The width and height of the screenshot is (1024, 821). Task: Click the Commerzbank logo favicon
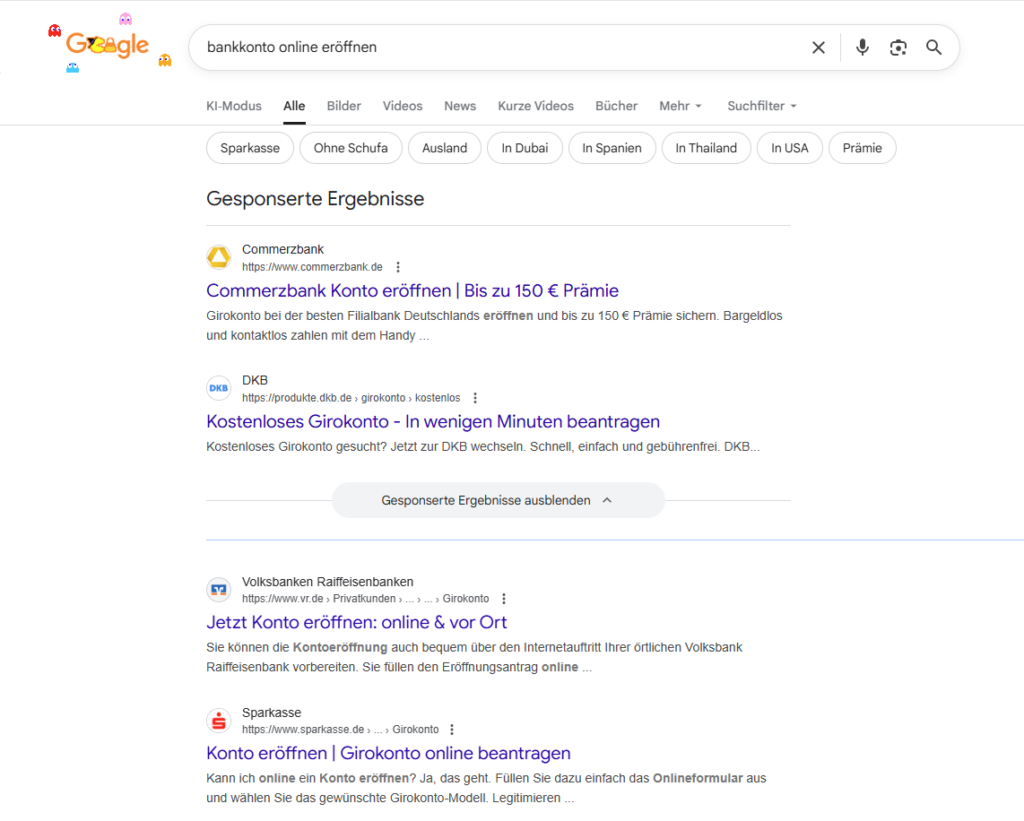click(x=219, y=257)
